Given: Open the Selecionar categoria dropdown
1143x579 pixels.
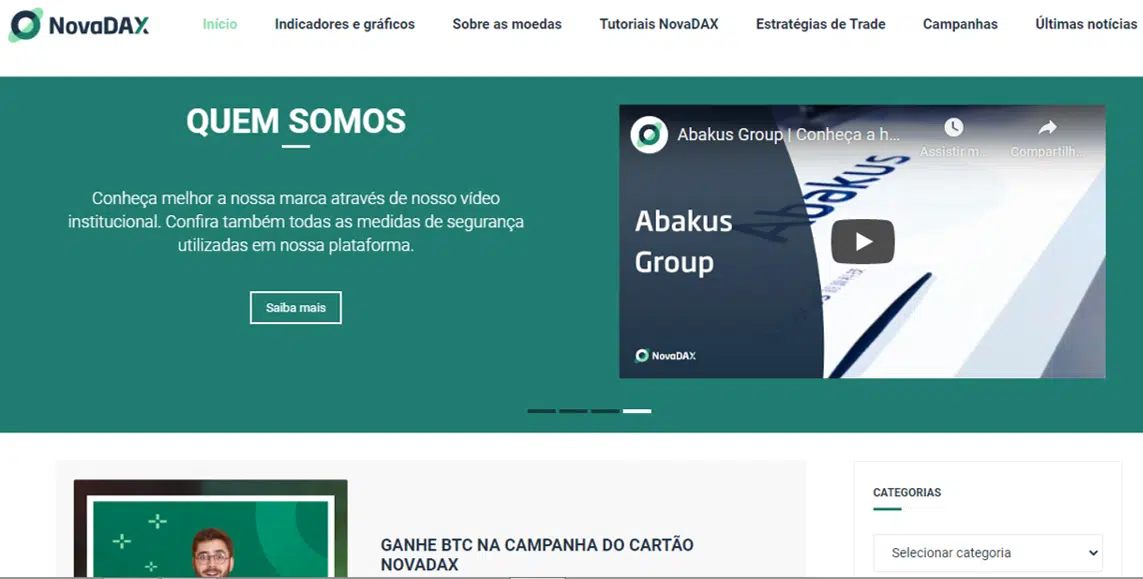Looking at the screenshot, I should [x=988, y=553].
